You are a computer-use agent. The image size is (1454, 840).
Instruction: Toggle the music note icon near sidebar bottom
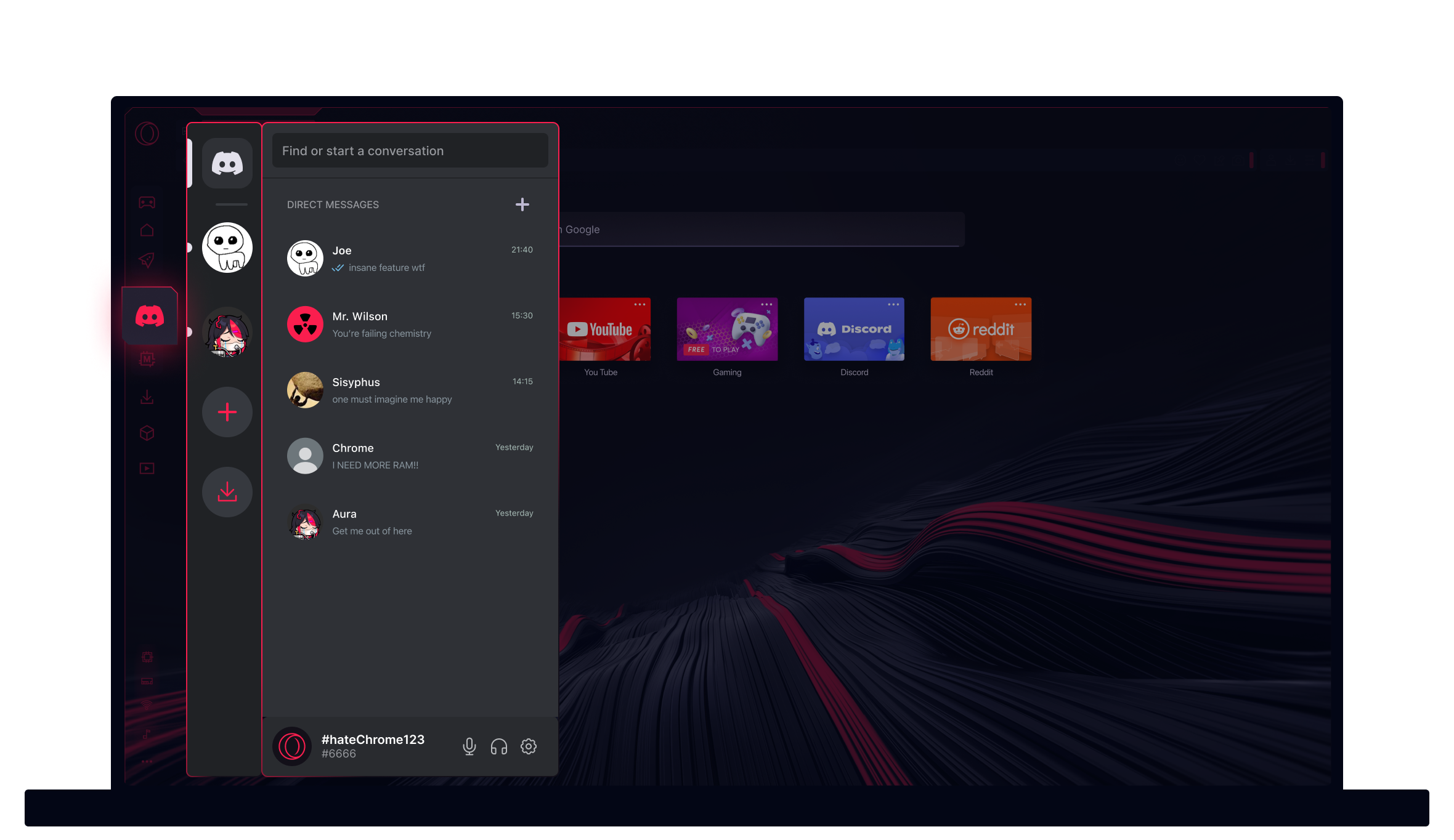click(147, 733)
